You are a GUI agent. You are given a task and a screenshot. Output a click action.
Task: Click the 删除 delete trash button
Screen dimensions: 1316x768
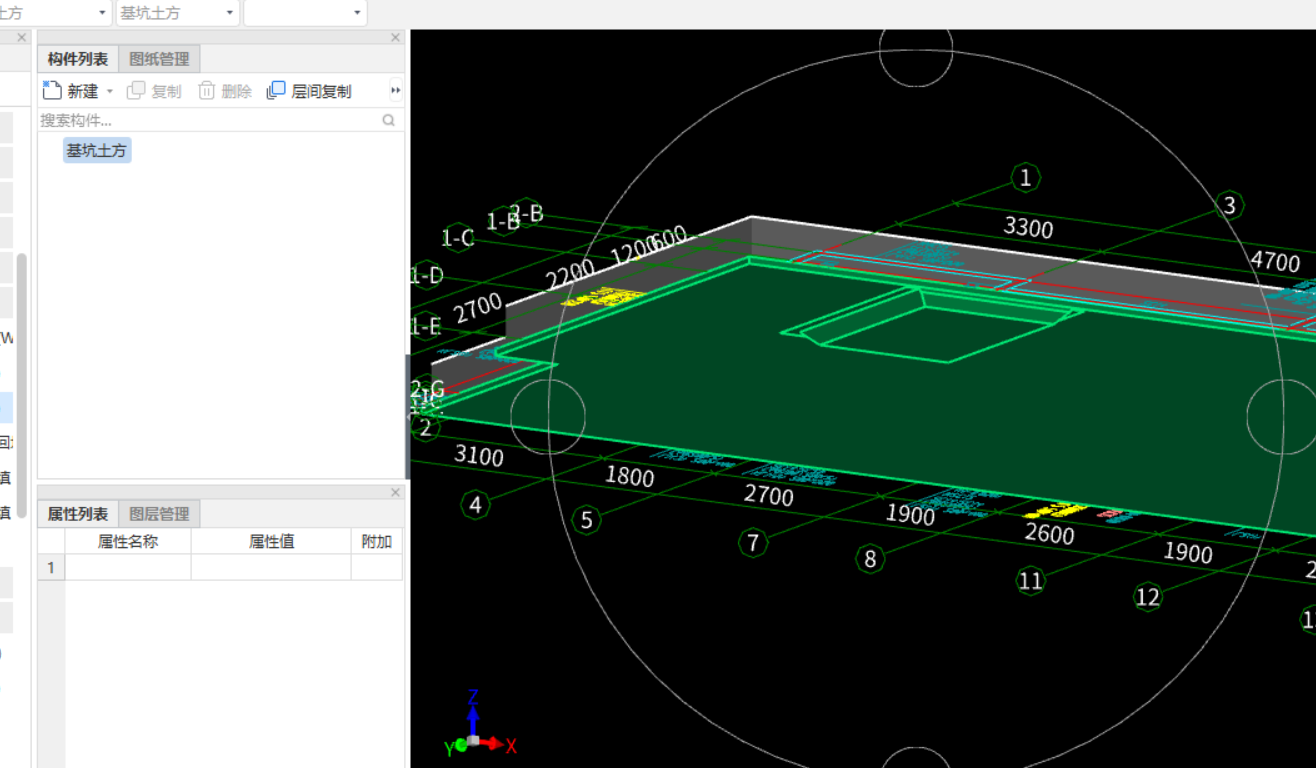tap(225, 91)
